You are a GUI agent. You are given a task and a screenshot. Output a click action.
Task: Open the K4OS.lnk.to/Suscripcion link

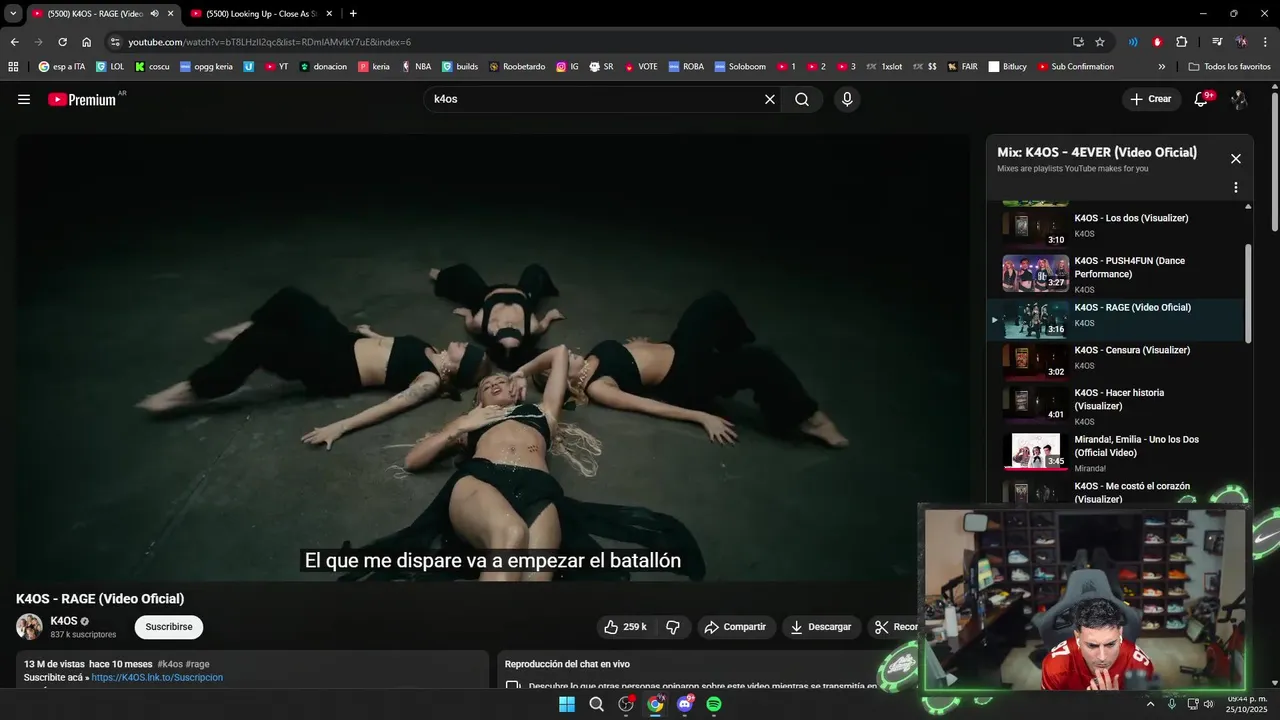157,677
